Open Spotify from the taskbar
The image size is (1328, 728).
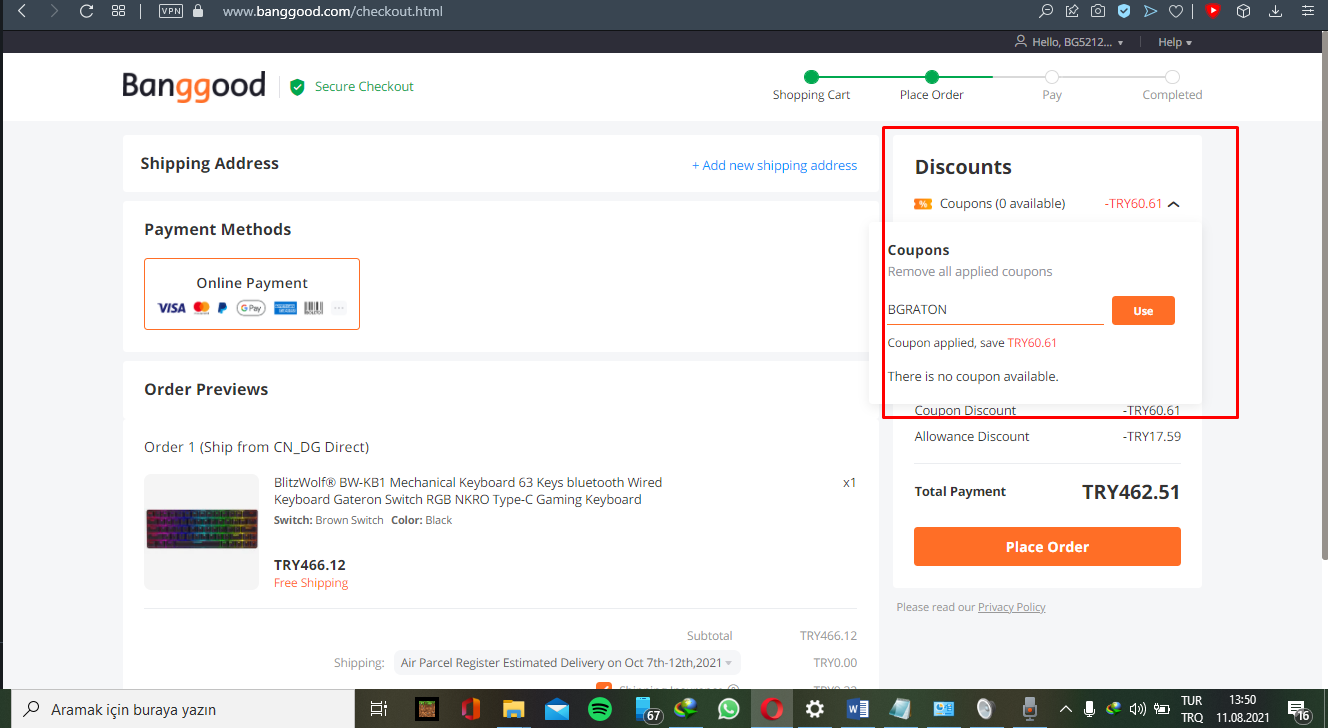point(600,709)
